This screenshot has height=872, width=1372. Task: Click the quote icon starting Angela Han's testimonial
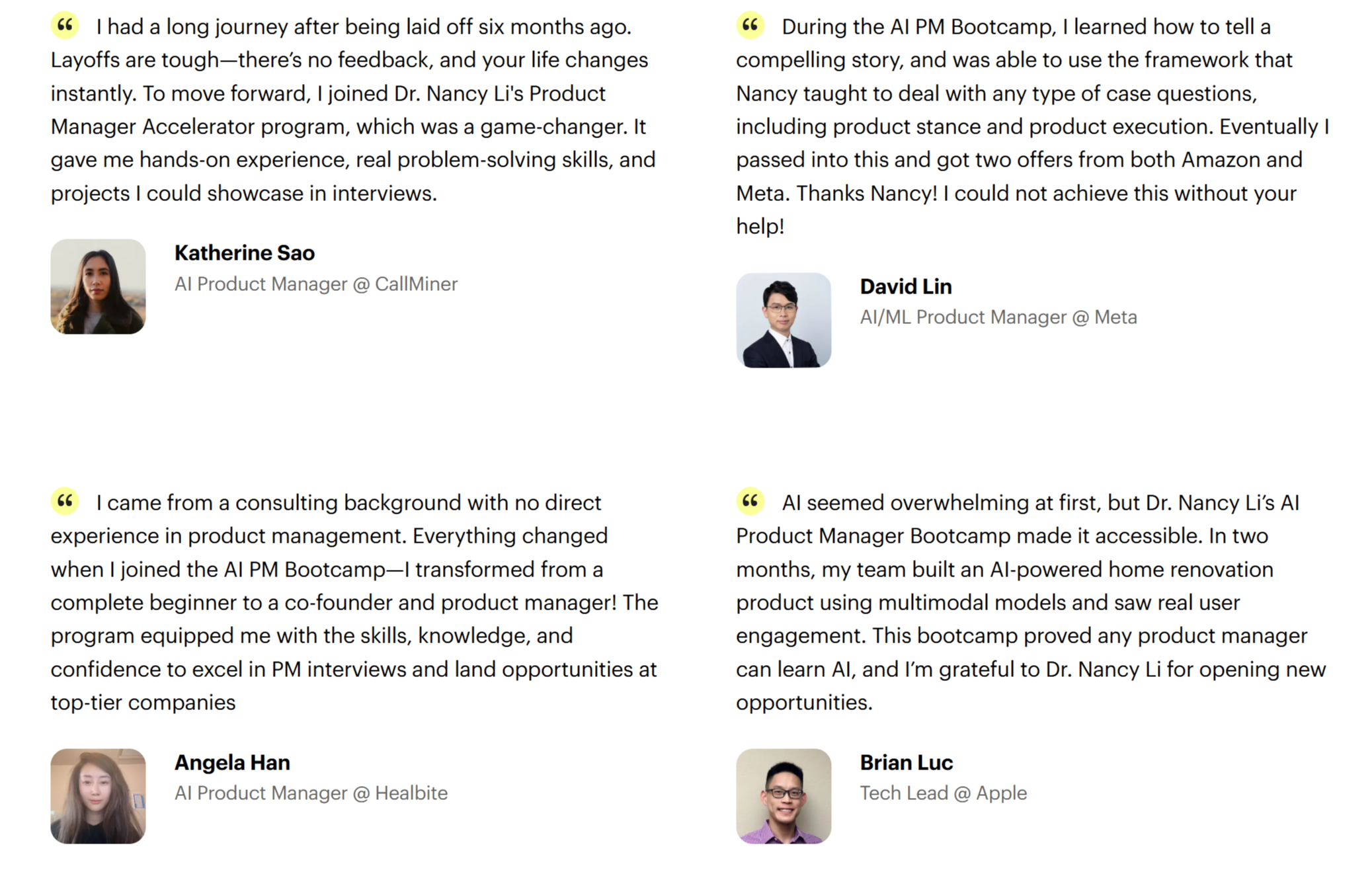[x=65, y=501]
